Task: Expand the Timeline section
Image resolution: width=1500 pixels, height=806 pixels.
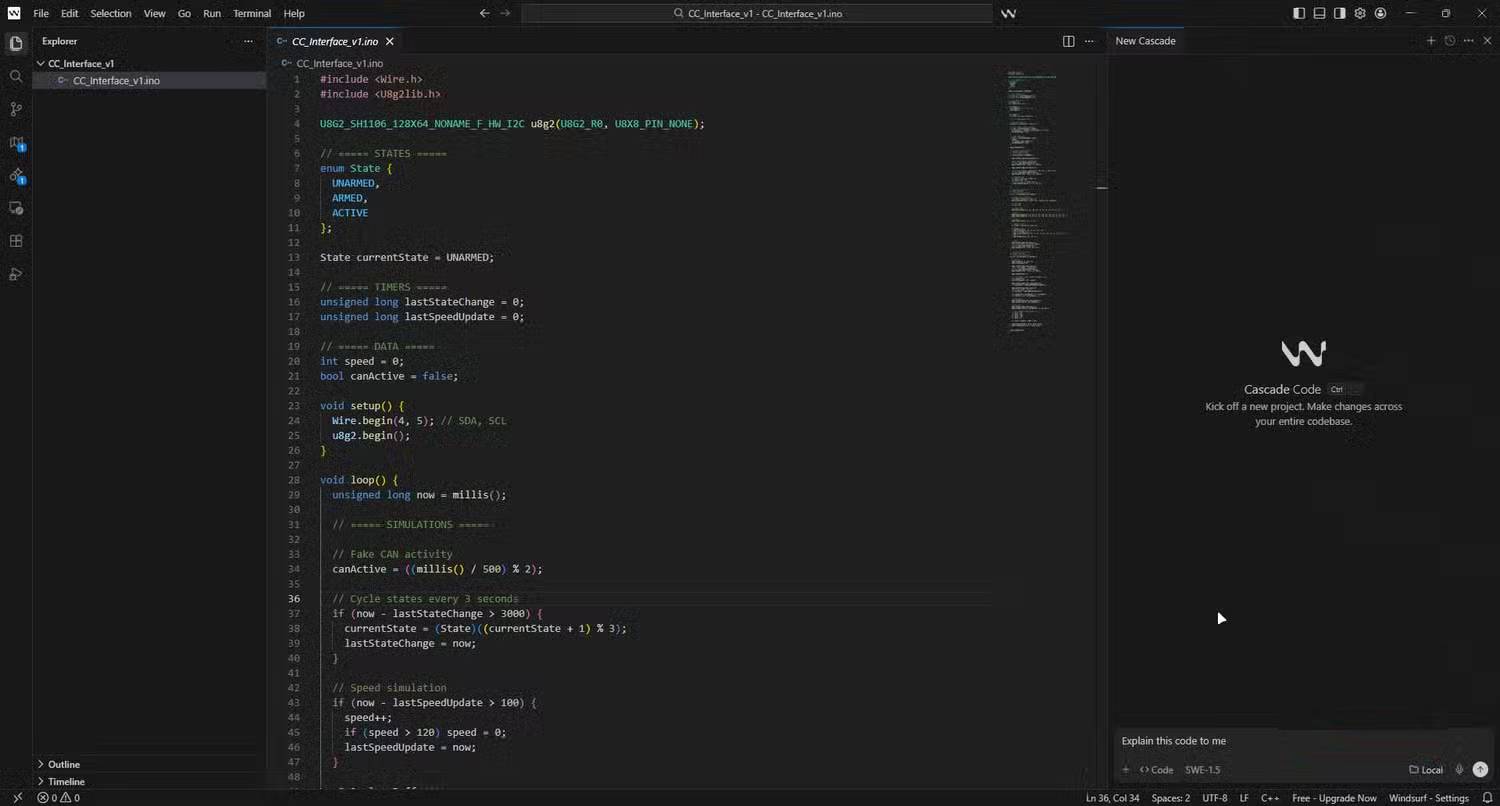Action: (x=66, y=781)
